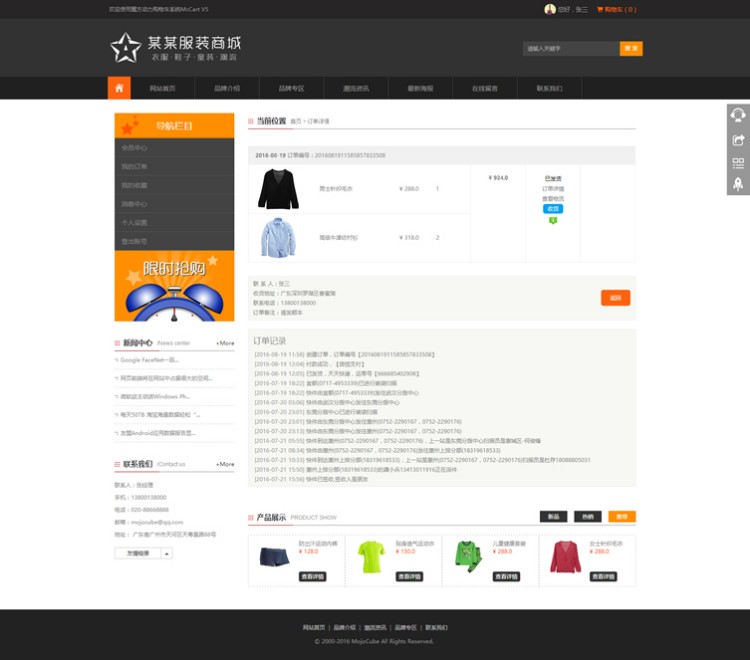Click the orange 搜索 search button
Image resolution: width=750 pixels, height=660 pixels.
coord(631,48)
